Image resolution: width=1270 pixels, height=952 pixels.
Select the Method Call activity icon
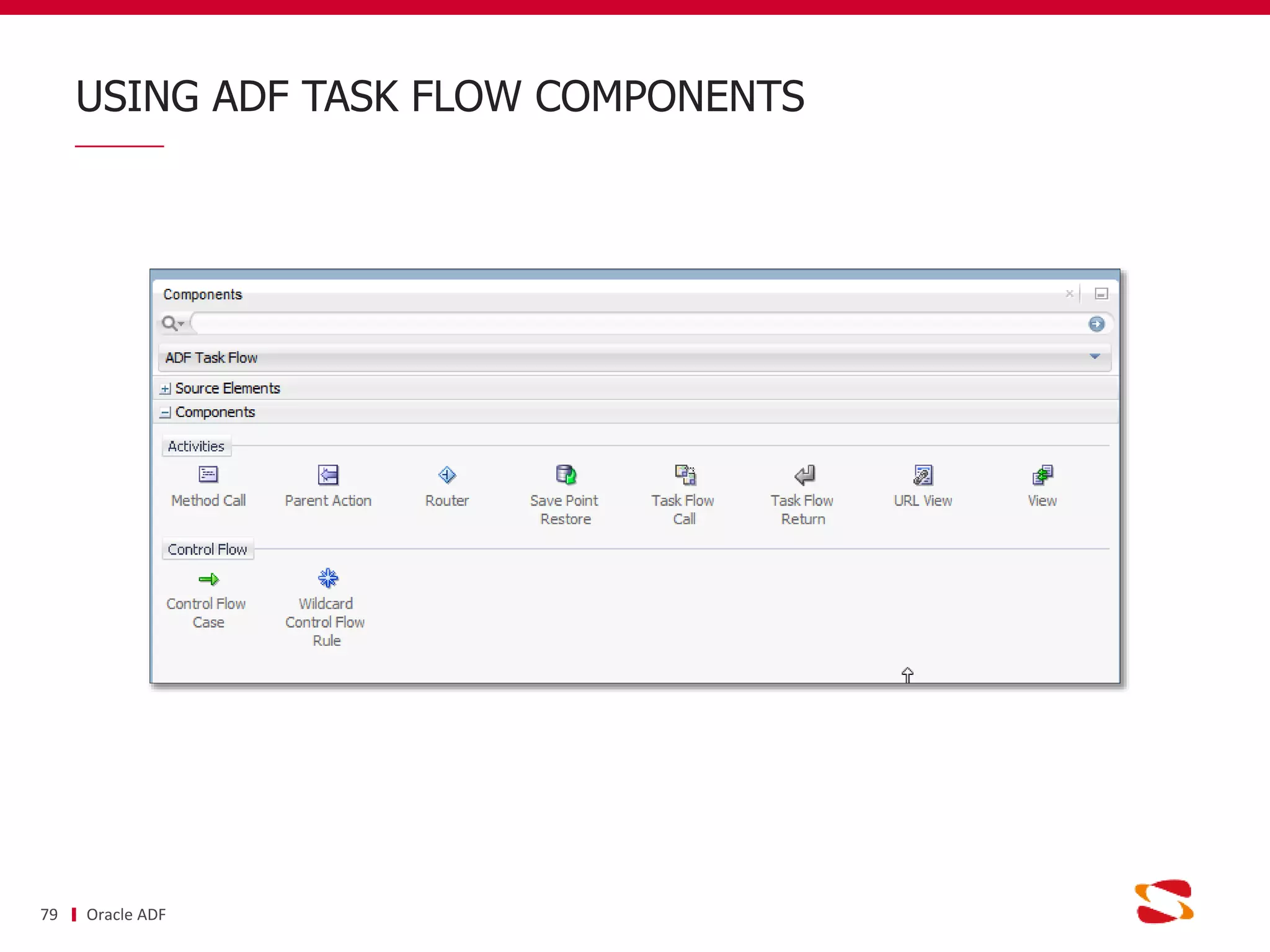(208, 474)
